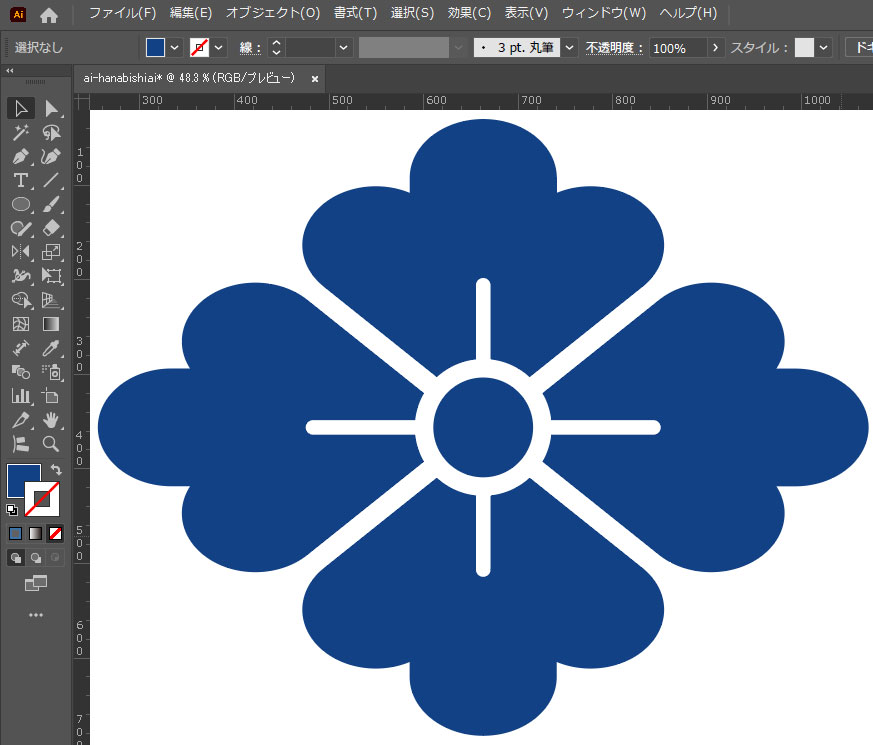The height and width of the screenshot is (745, 873).
Task: Open the 効果(C) menu
Action: (469, 13)
